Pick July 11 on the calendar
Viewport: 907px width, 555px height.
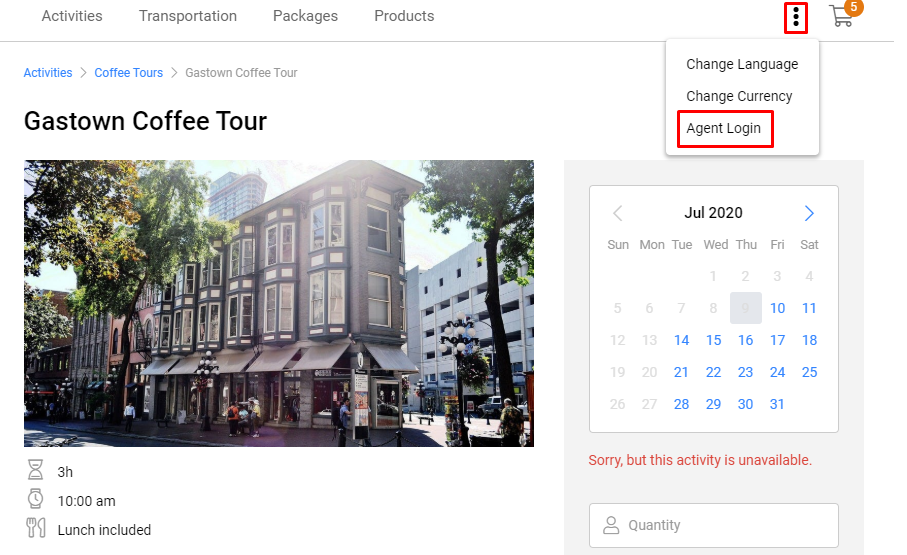click(809, 308)
